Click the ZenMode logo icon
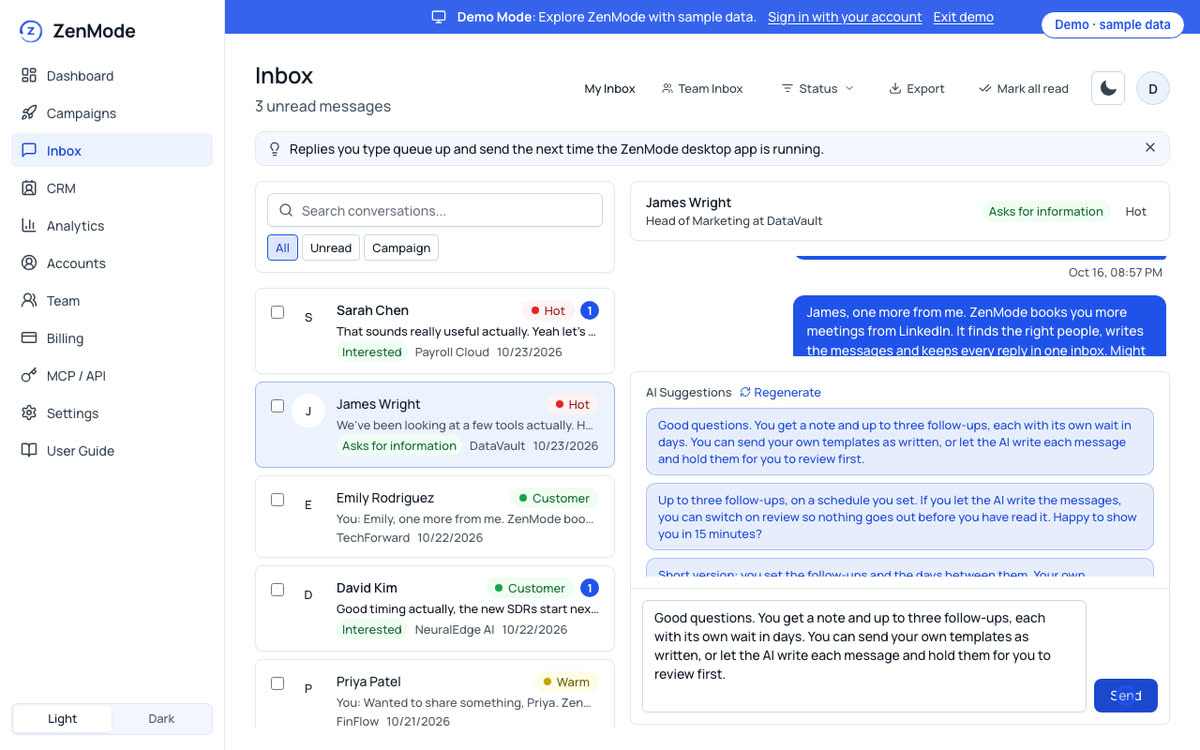1200x750 pixels. click(31, 31)
